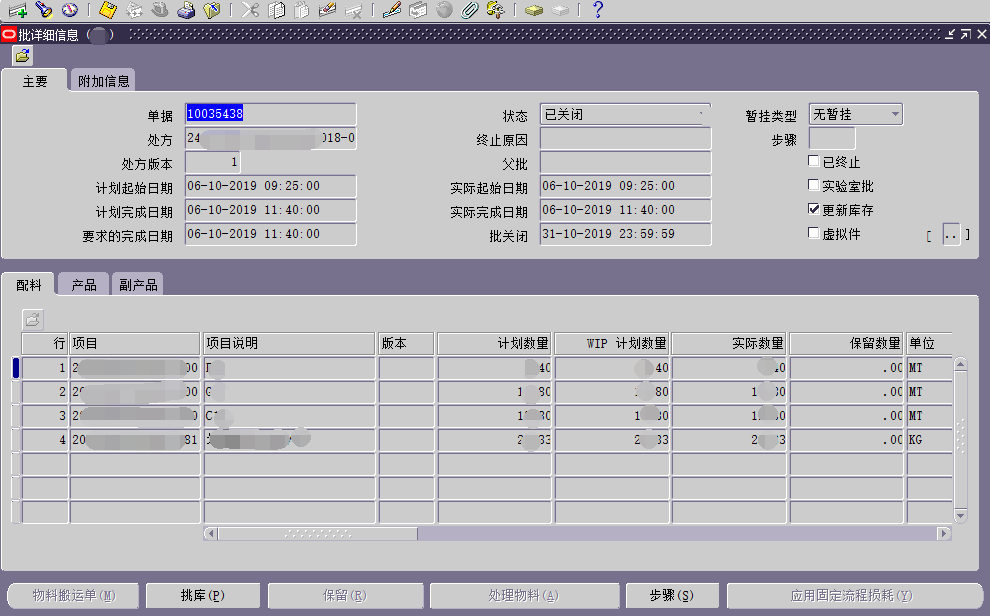
Task: Click the New record toolbar icon
Action: (18, 11)
